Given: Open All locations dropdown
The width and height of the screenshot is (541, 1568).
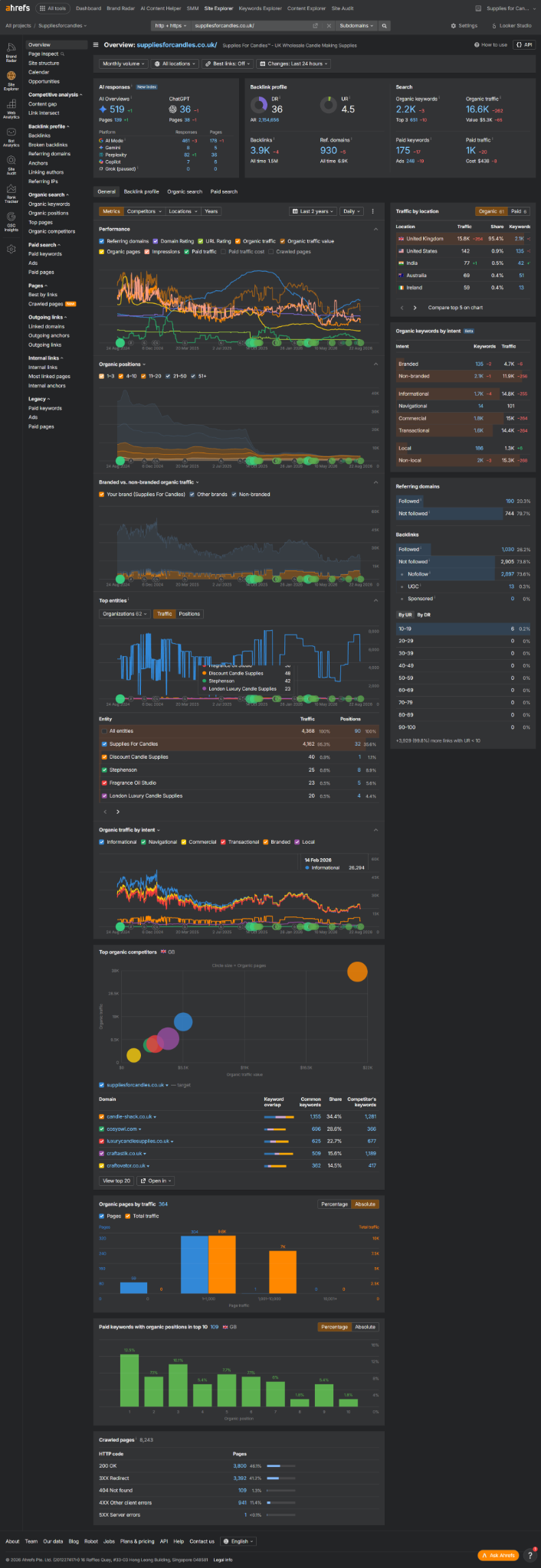Looking at the screenshot, I should [175, 64].
